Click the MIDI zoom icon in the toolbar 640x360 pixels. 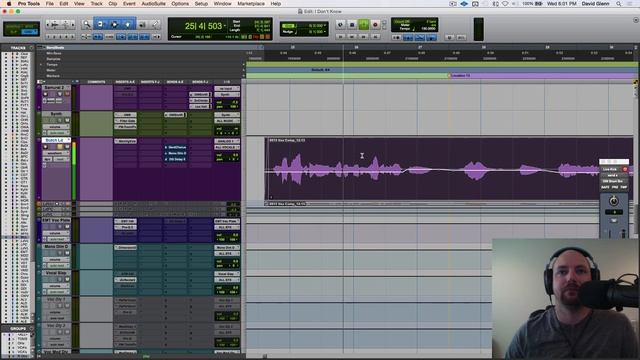pyautogui.click(x=65, y=25)
